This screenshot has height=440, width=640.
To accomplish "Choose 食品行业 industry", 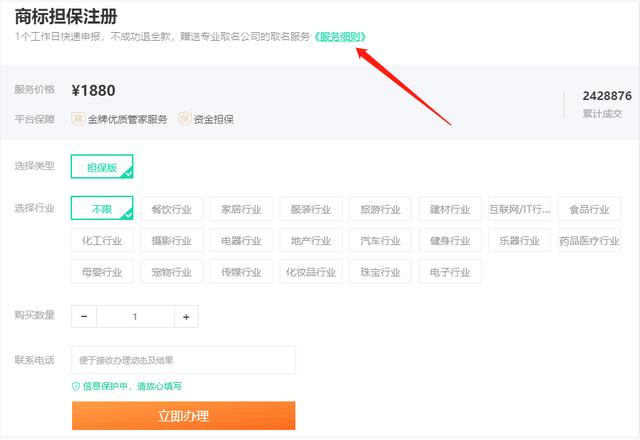I will 589,209.
